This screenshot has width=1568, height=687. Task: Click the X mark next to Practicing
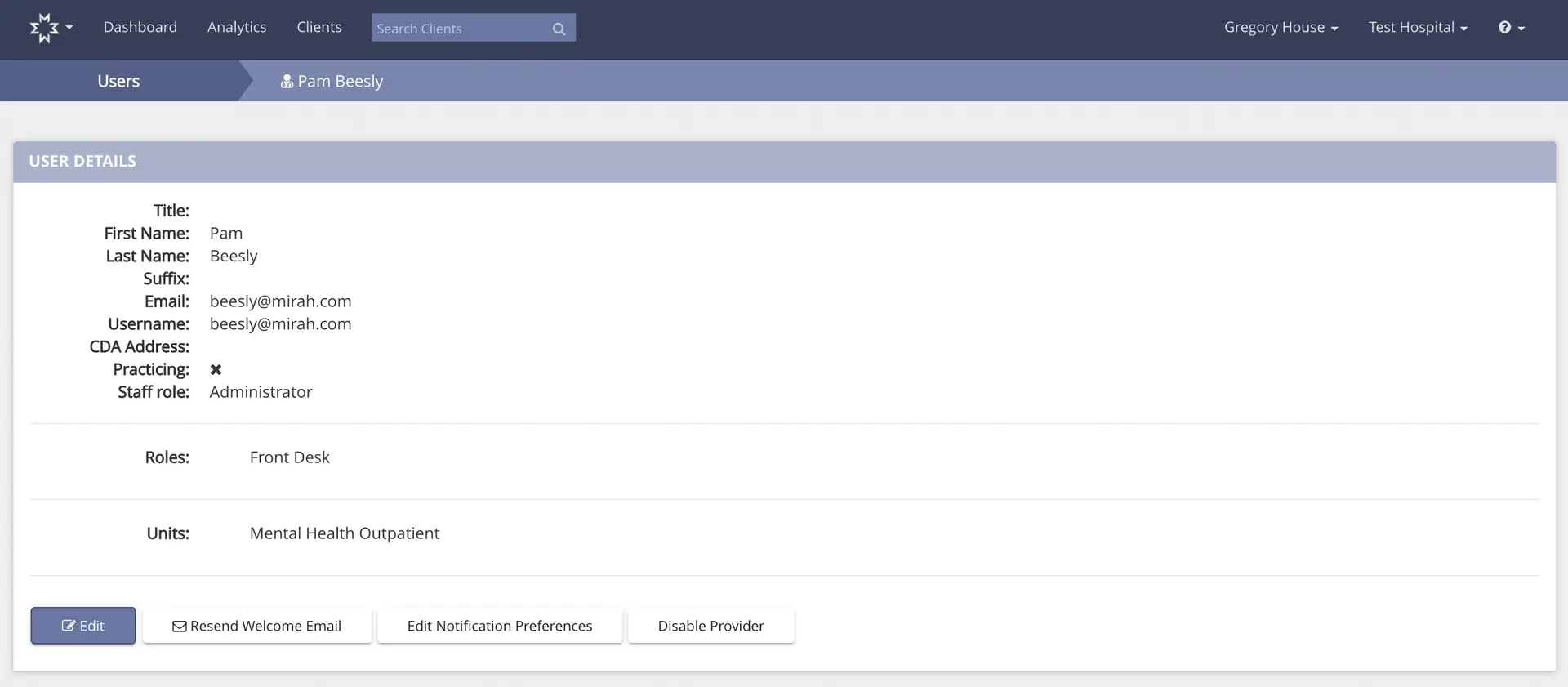pyautogui.click(x=216, y=370)
